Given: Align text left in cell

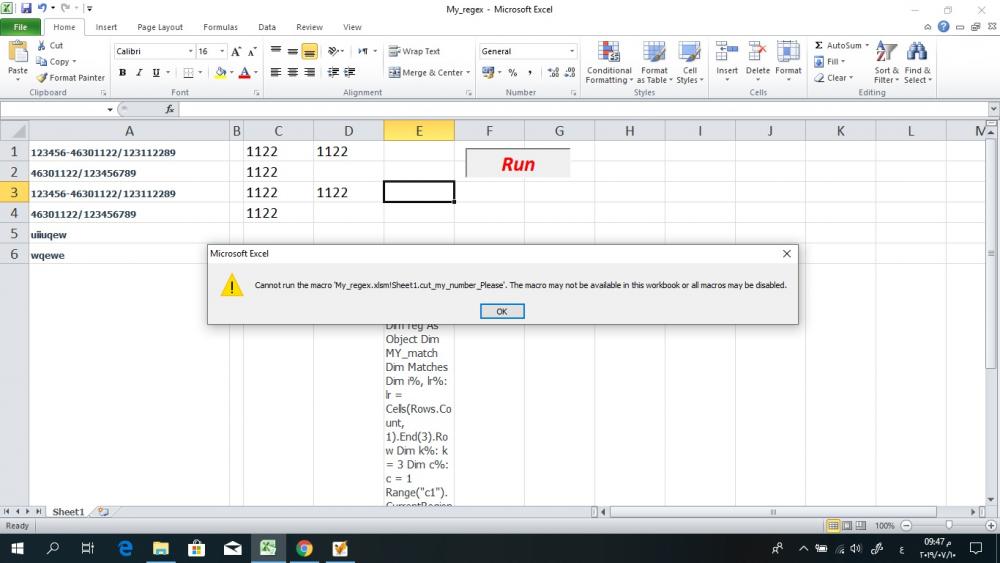Looking at the screenshot, I should [276, 72].
